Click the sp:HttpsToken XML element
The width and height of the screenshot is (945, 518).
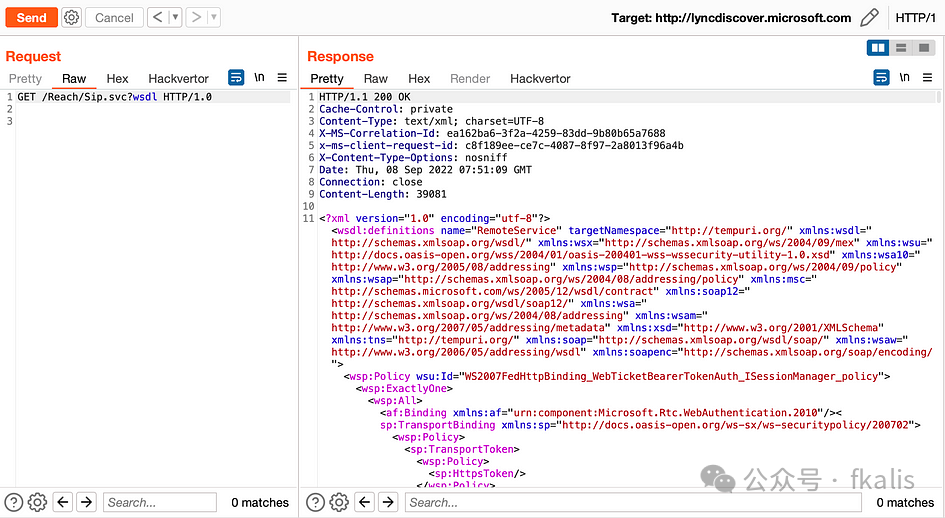click(477, 474)
